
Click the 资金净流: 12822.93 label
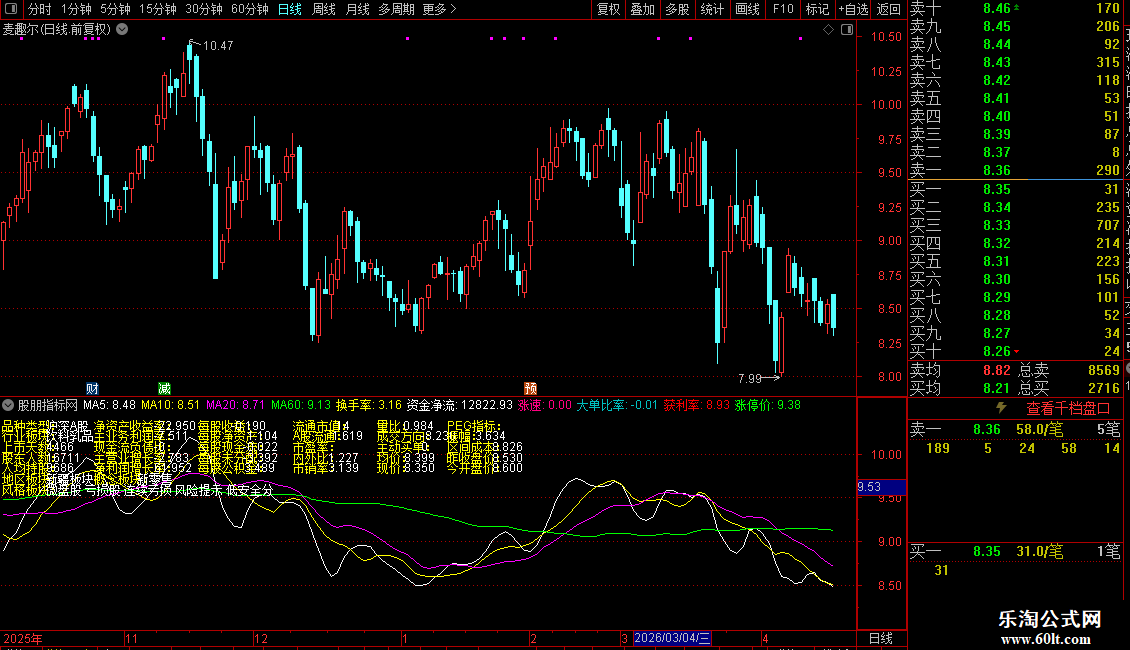click(x=460, y=405)
